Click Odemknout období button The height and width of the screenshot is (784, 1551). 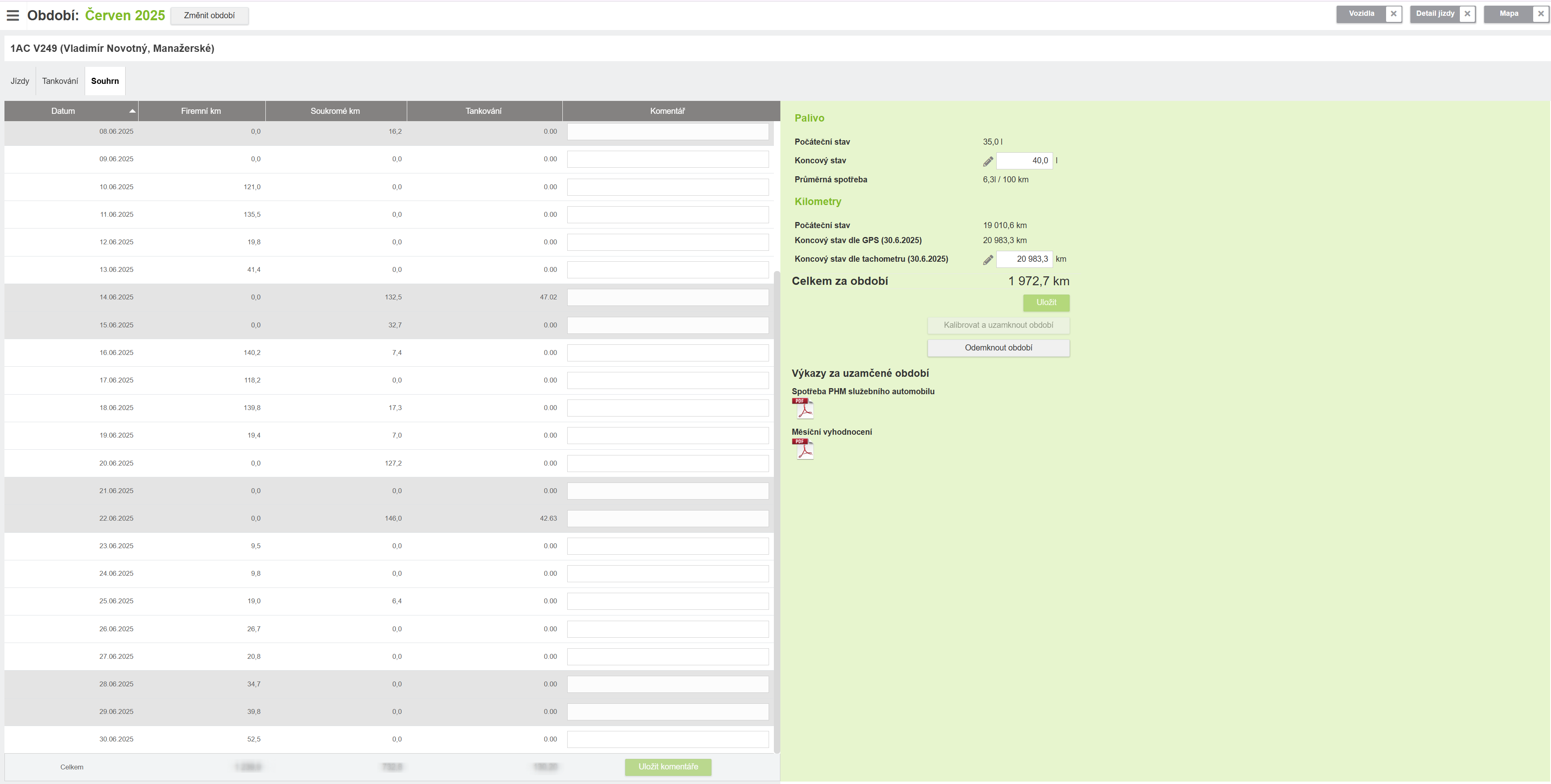998,348
